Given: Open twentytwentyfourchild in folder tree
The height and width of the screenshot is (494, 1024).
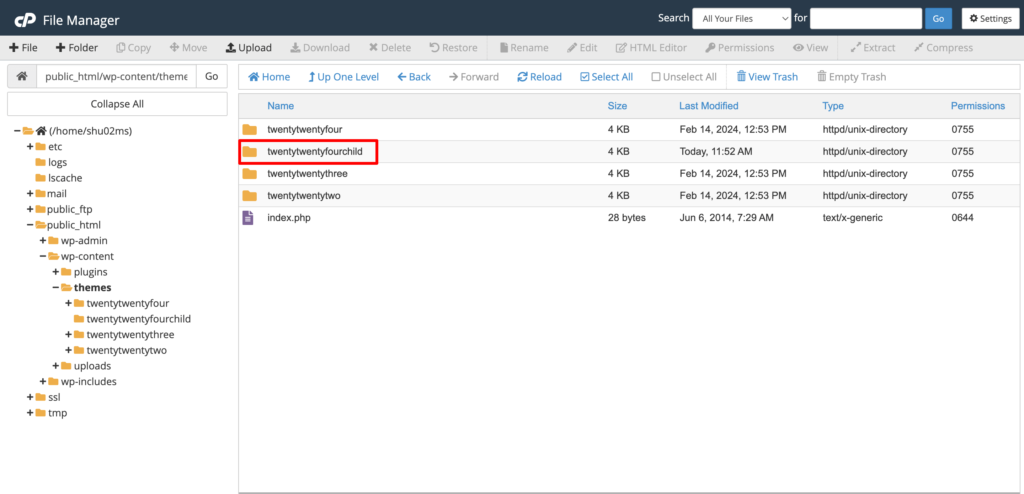Looking at the screenshot, I should point(138,319).
